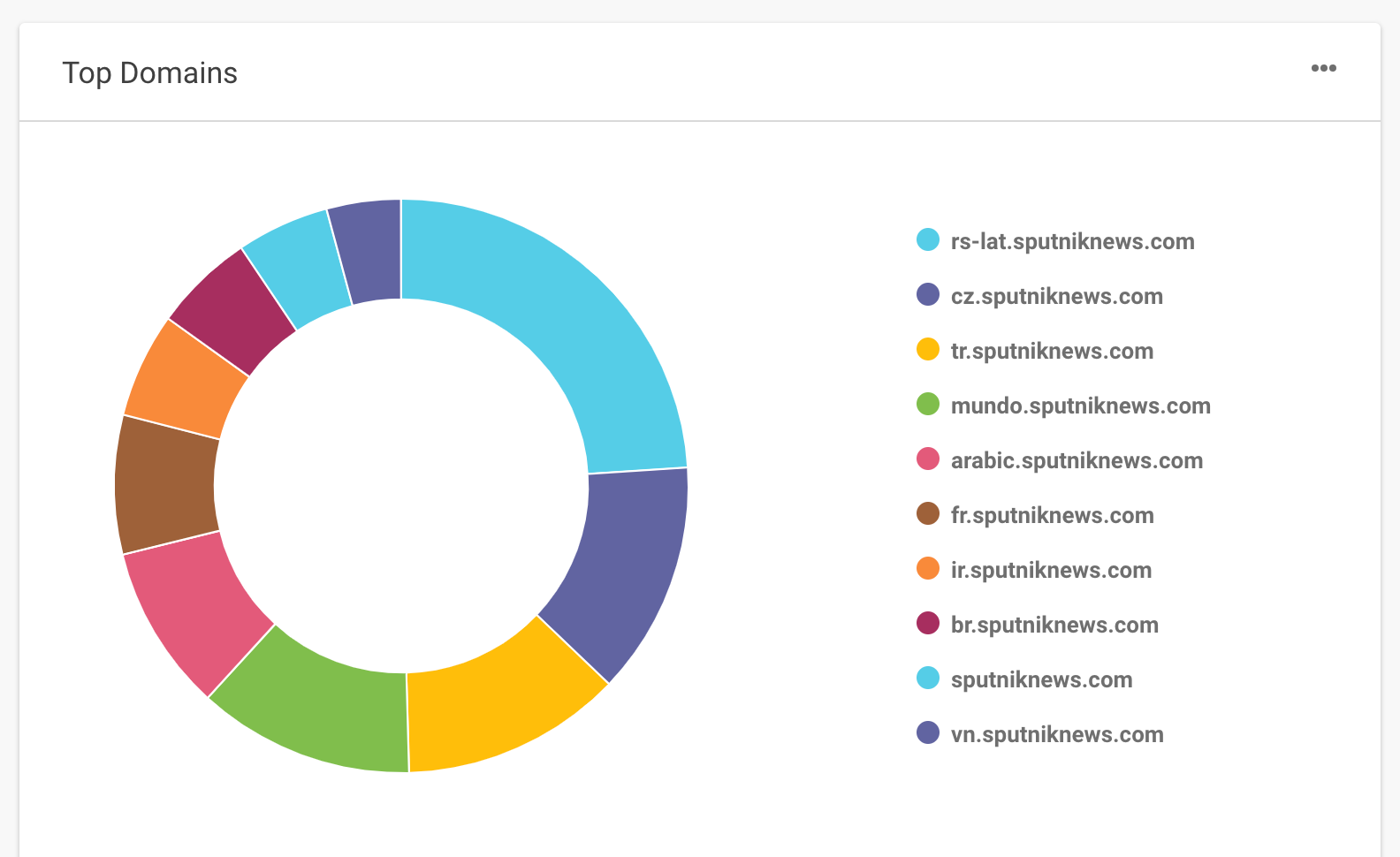Click the br.sputniknews.com maroon legend dot
This screenshot has height=857, width=1400.
(928, 623)
